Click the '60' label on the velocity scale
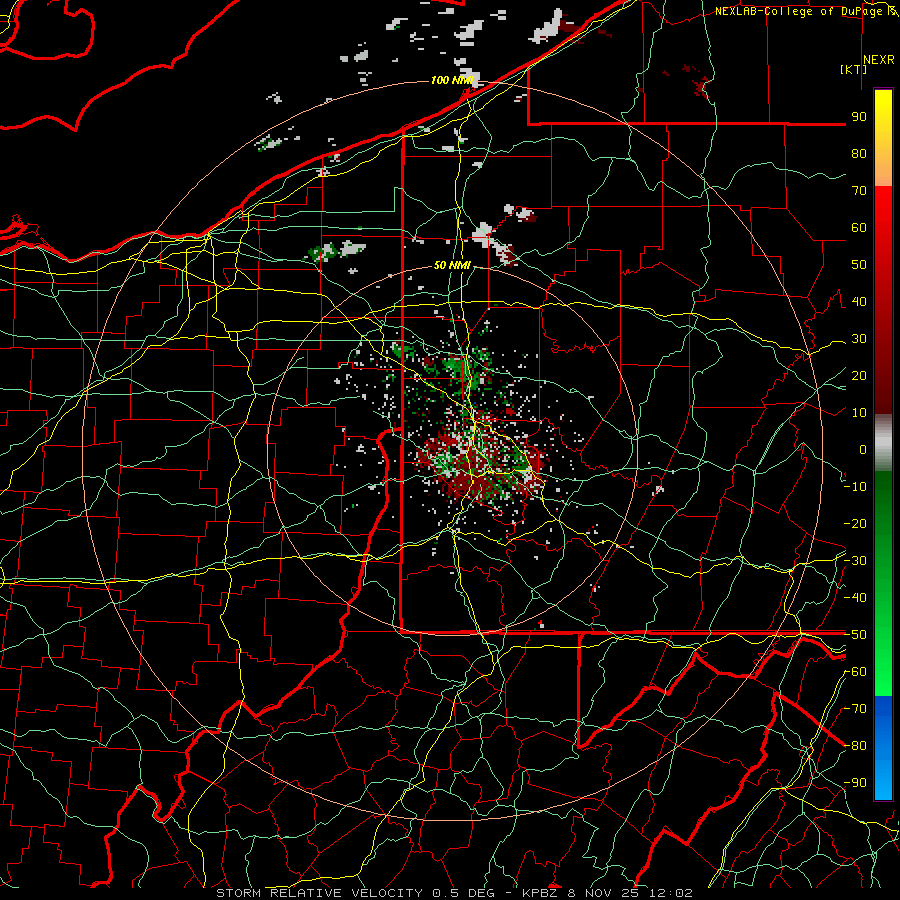Viewport: 900px width, 900px height. tap(859, 227)
